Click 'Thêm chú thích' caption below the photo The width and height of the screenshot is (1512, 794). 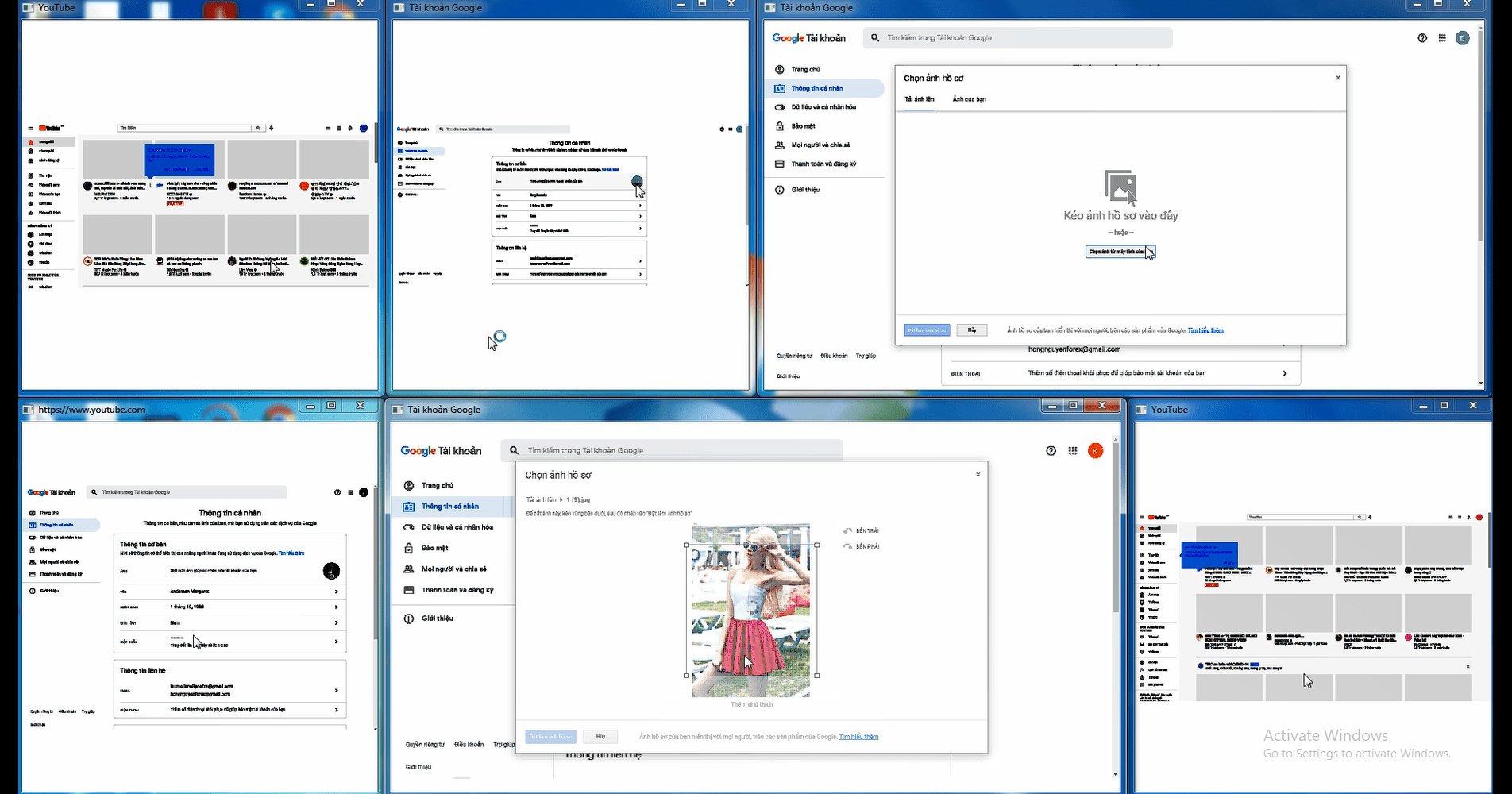tap(751, 704)
